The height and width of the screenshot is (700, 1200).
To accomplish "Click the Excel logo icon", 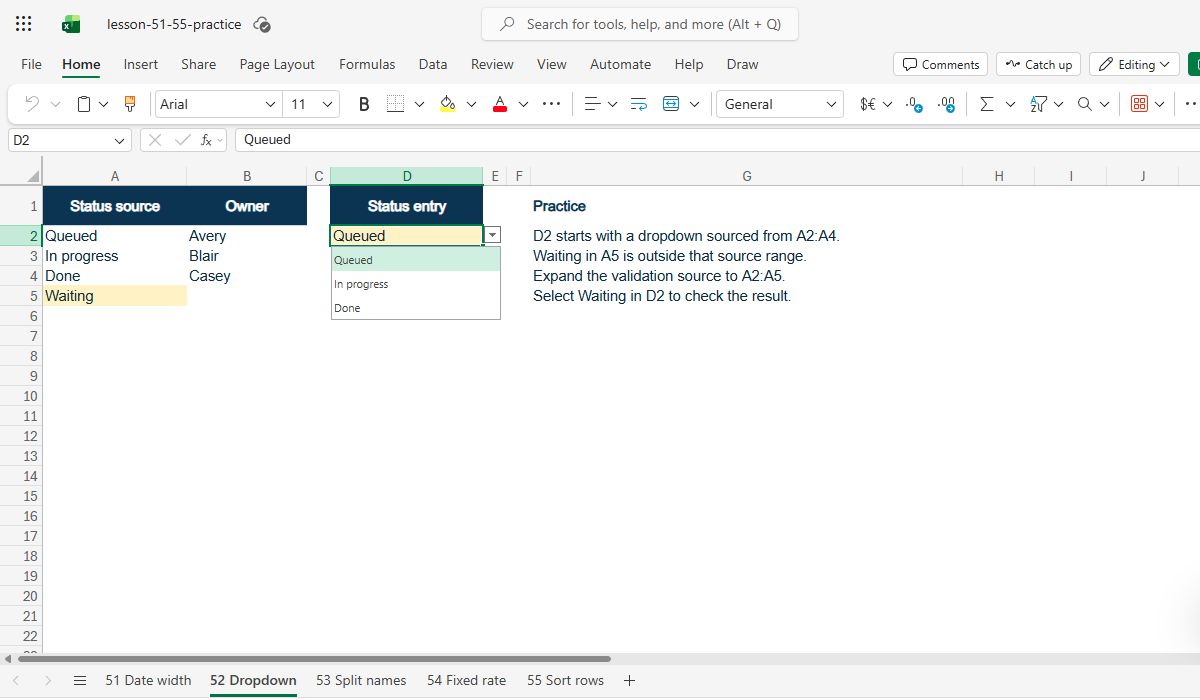I will coord(71,24).
